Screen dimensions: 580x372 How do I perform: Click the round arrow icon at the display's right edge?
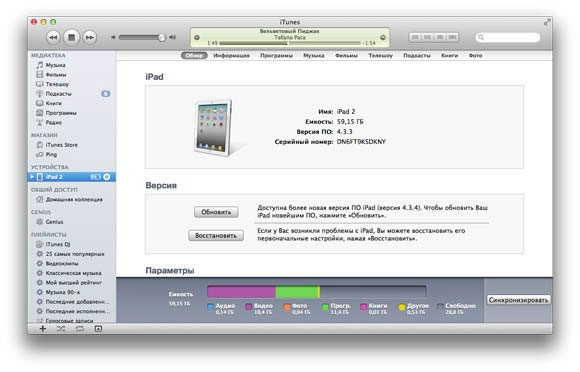[383, 37]
